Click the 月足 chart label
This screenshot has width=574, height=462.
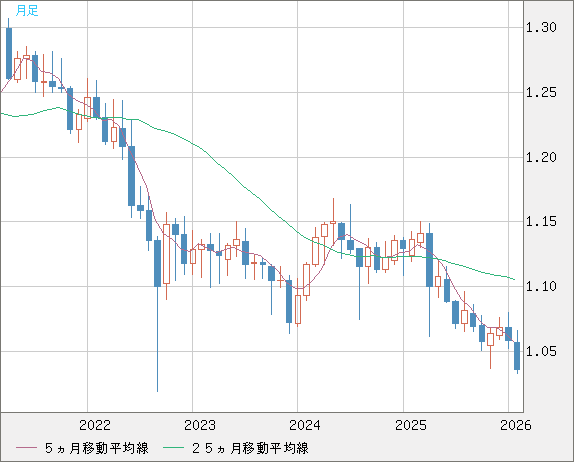[x=27, y=11]
